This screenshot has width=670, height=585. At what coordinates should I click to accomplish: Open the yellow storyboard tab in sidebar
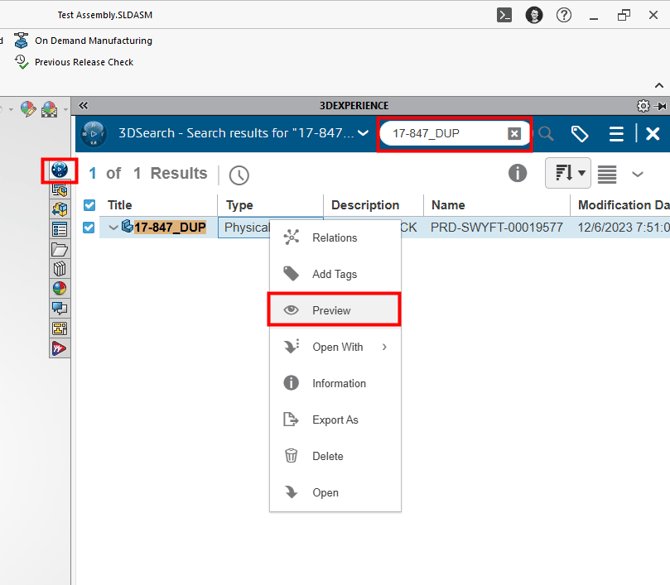coord(59,328)
